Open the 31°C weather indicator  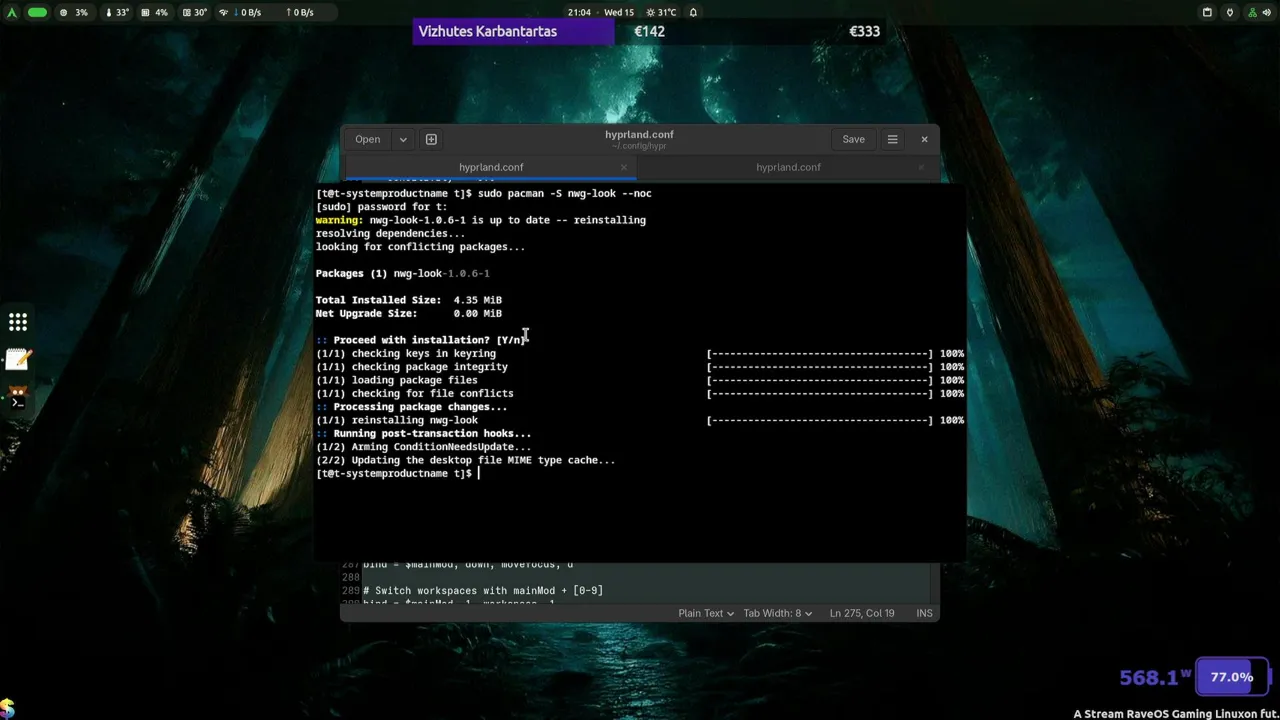662,12
